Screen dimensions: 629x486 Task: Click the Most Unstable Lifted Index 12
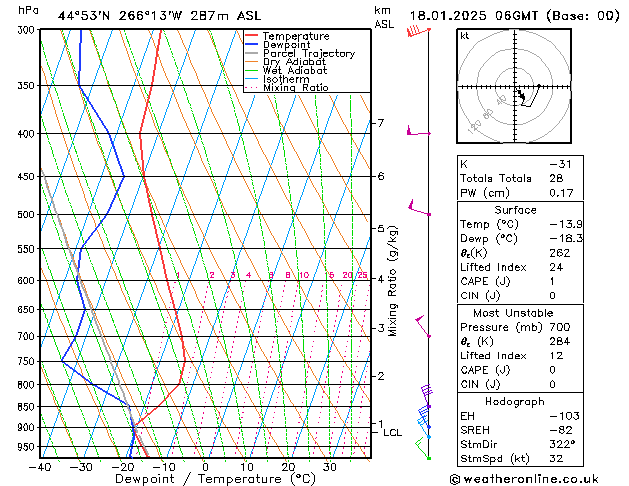click(556, 356)
